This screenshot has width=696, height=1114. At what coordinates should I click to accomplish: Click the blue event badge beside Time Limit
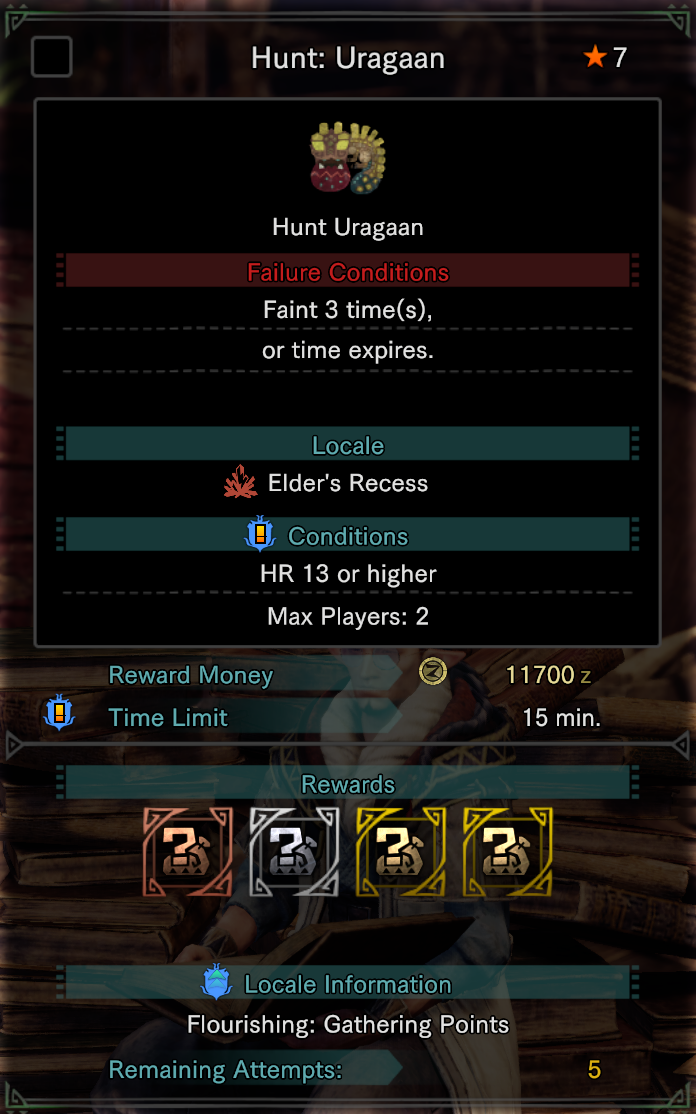60,713
